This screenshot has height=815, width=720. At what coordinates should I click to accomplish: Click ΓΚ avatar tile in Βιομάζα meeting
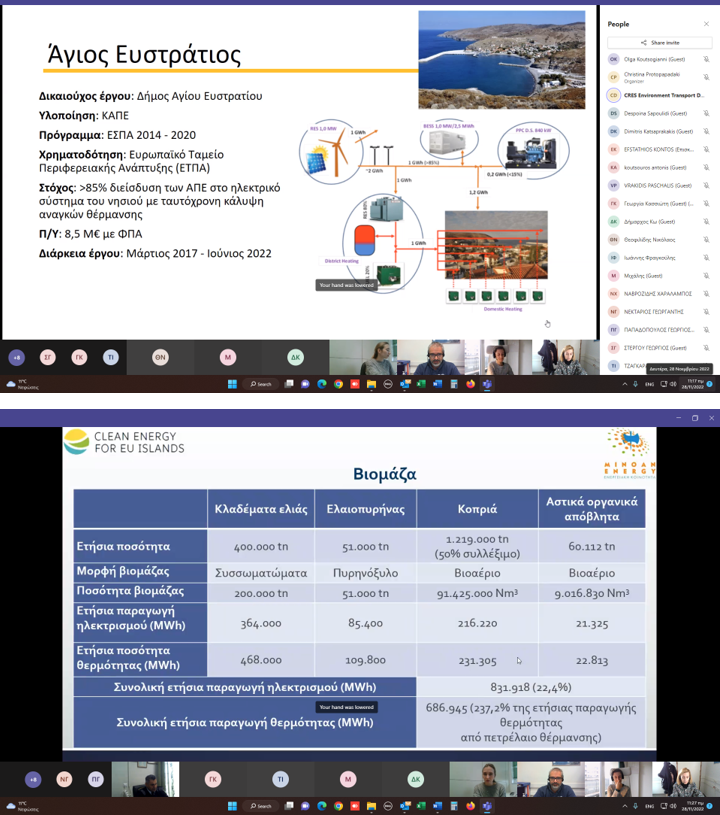click(x=213, y=779)
